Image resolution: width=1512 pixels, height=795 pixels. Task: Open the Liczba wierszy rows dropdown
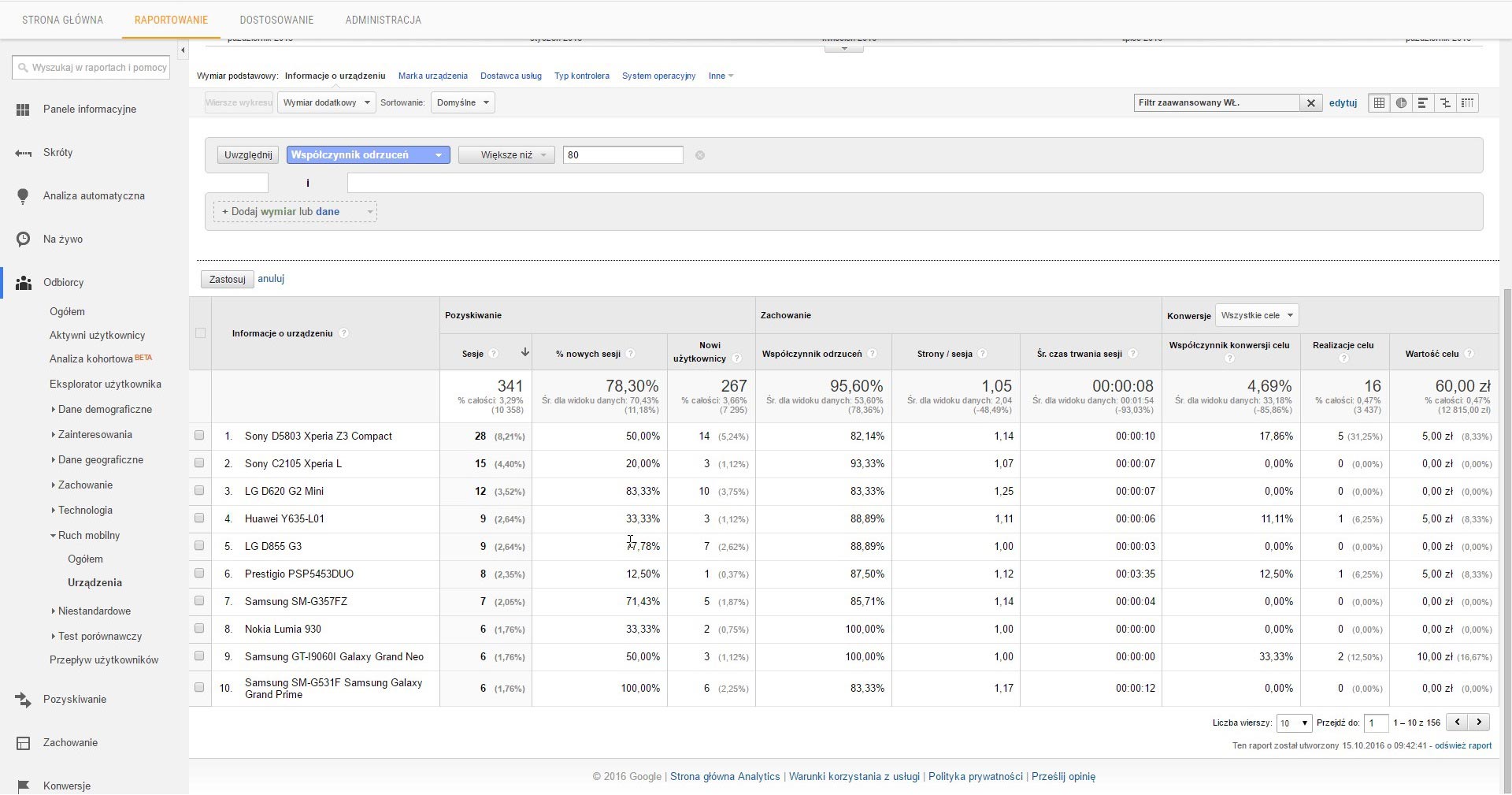pos(1294,723)
